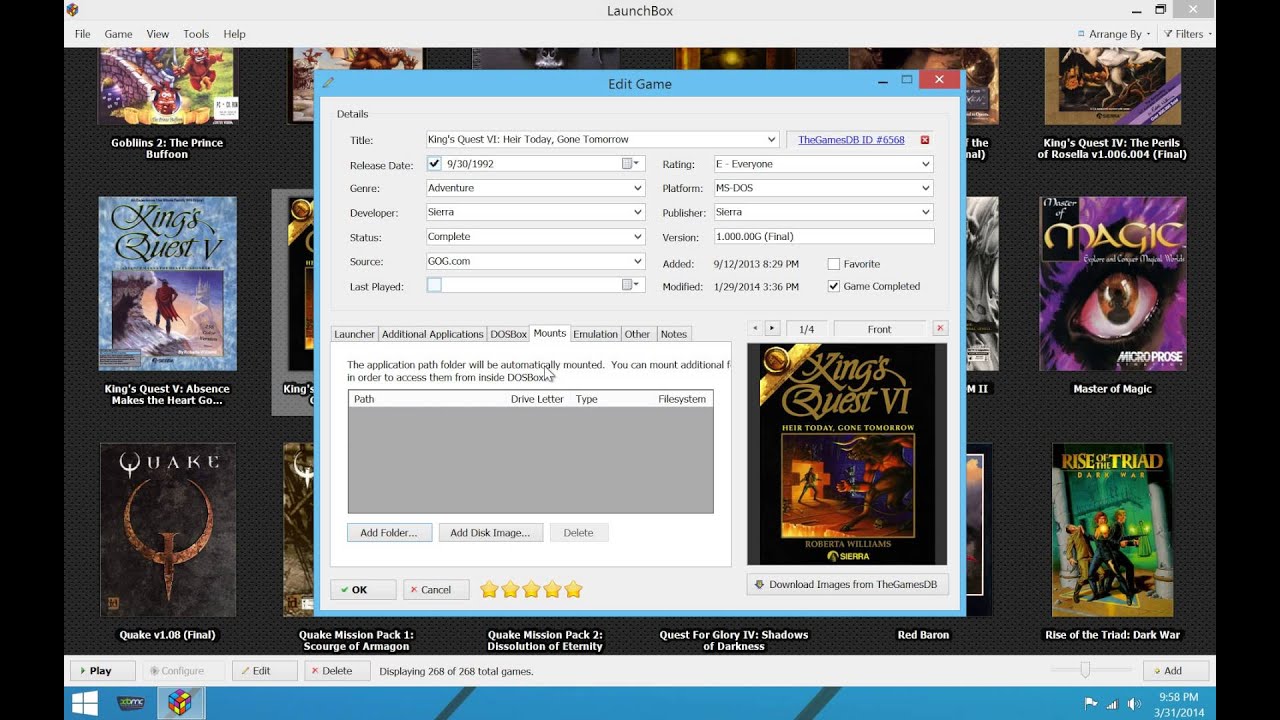
Task: Open the Tools menu
Action: click(x=196, y=34)
